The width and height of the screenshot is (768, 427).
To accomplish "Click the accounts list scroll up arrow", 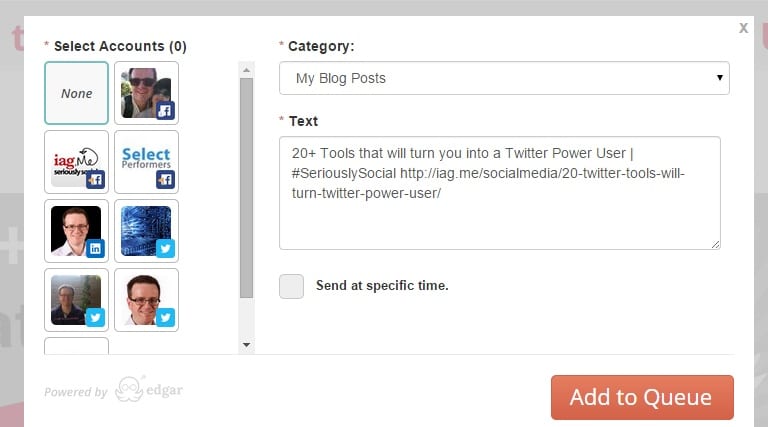I will 246,70.
